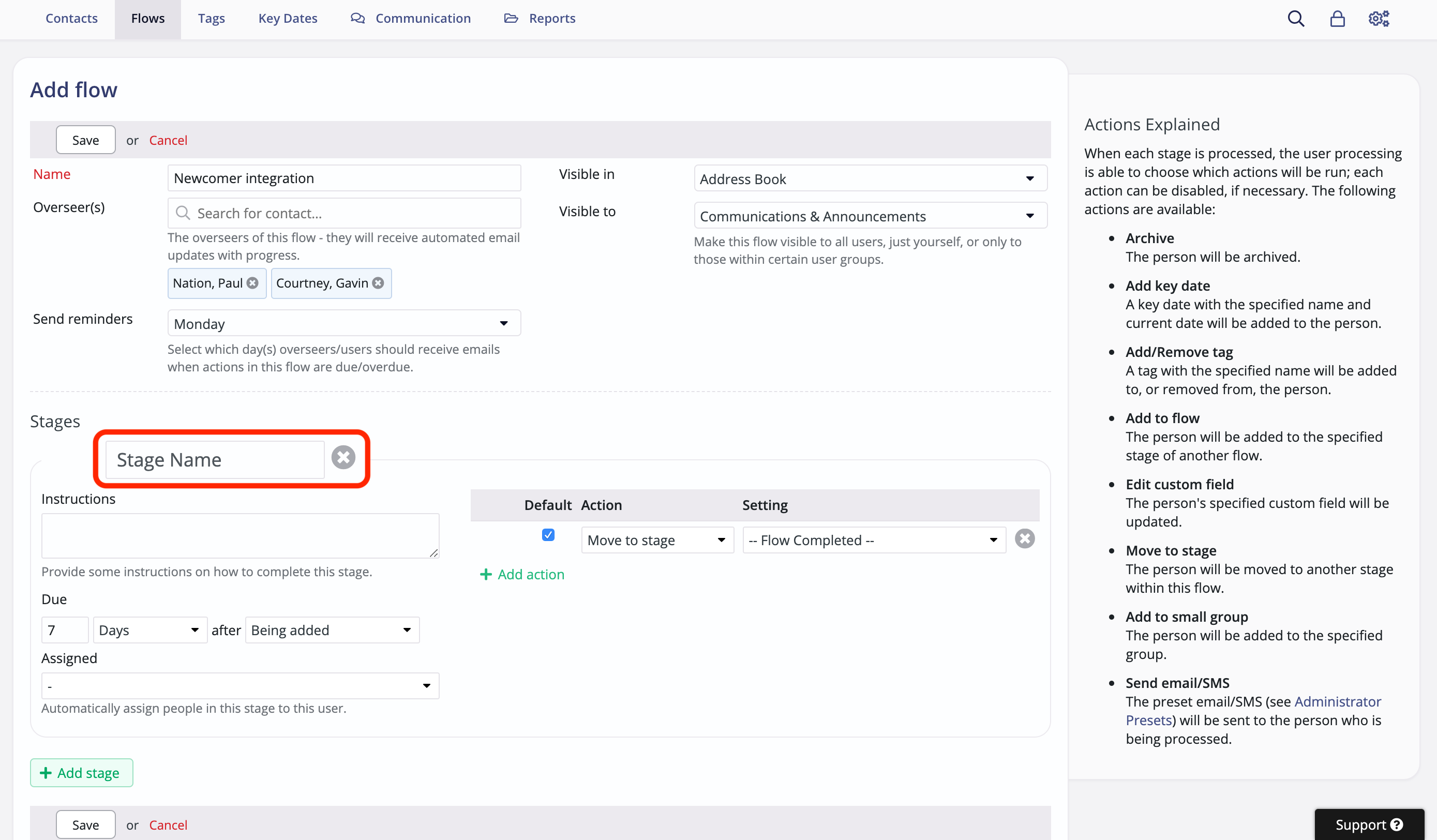Click the lock icon in top bar

[x=1337, y=18]
